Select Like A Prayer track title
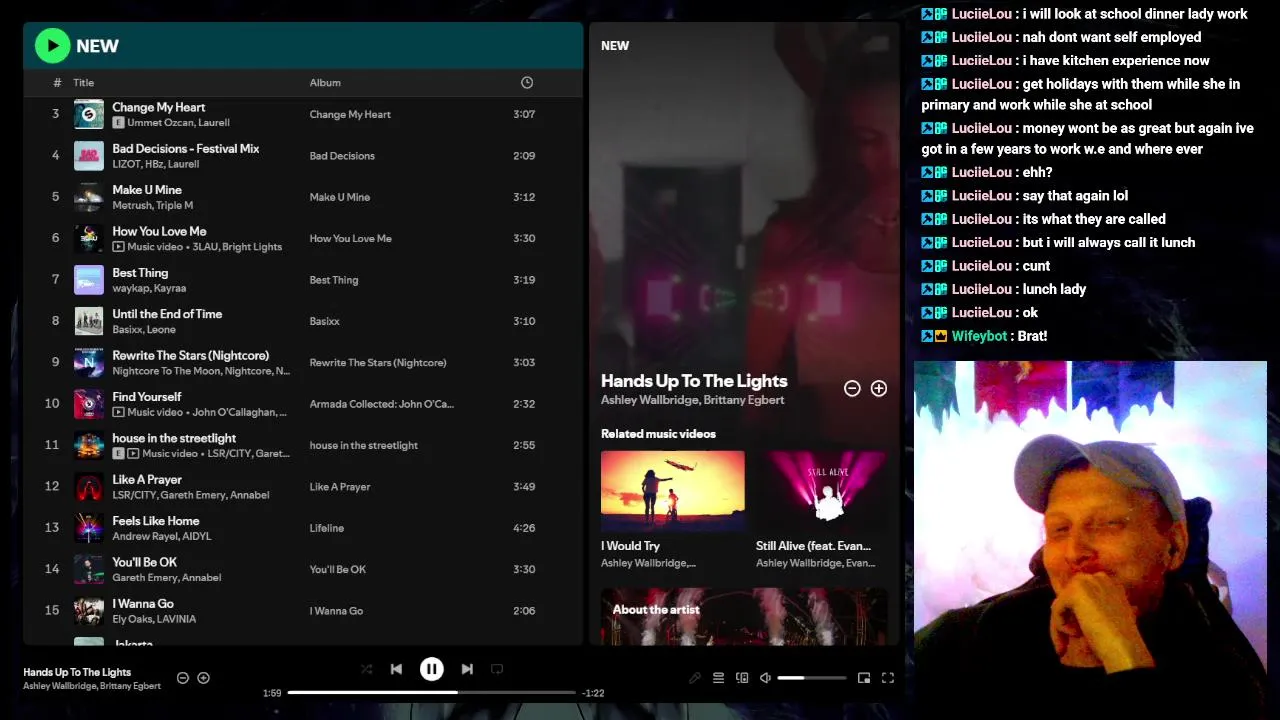This screenshot has width=1280, height=720. [x=147, y=480]
